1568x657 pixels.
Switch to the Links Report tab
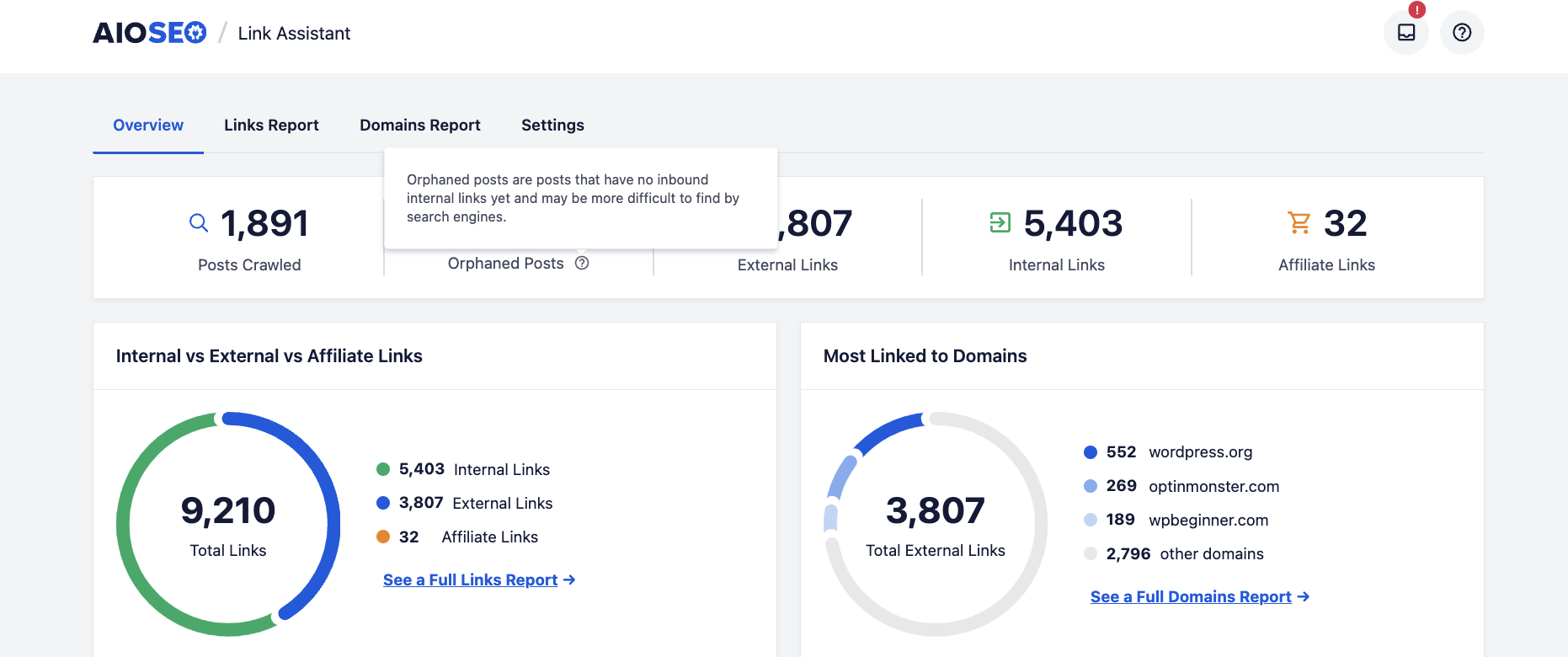coord(271,125)
